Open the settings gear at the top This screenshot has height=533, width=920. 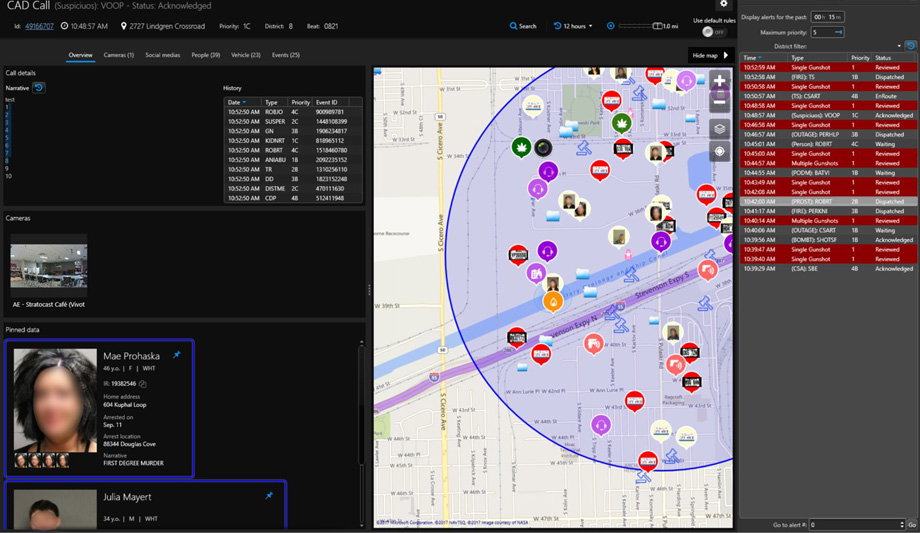click(723, 4)
